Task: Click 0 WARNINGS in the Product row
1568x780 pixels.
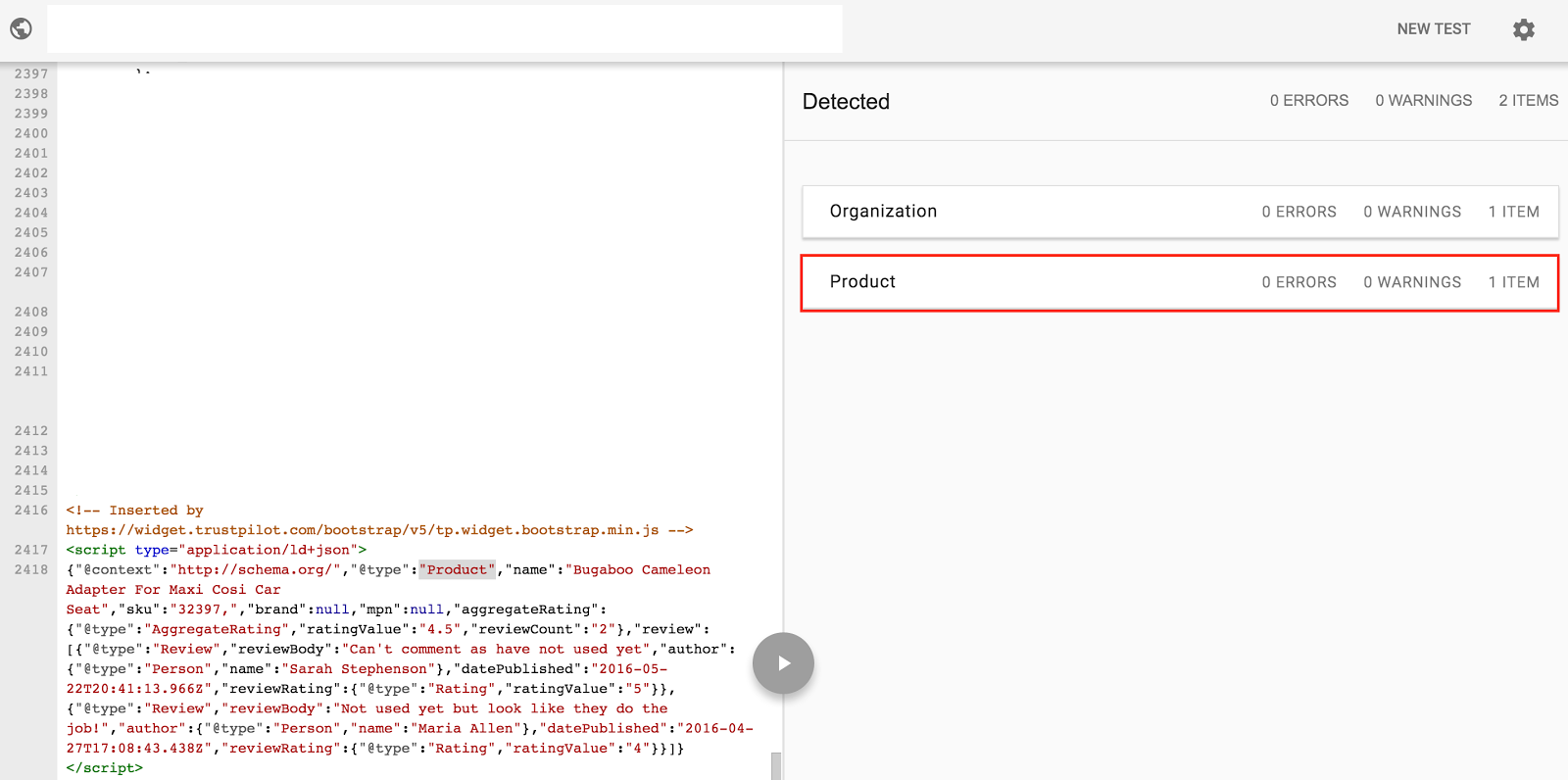Action: [x=1412, y=282]
